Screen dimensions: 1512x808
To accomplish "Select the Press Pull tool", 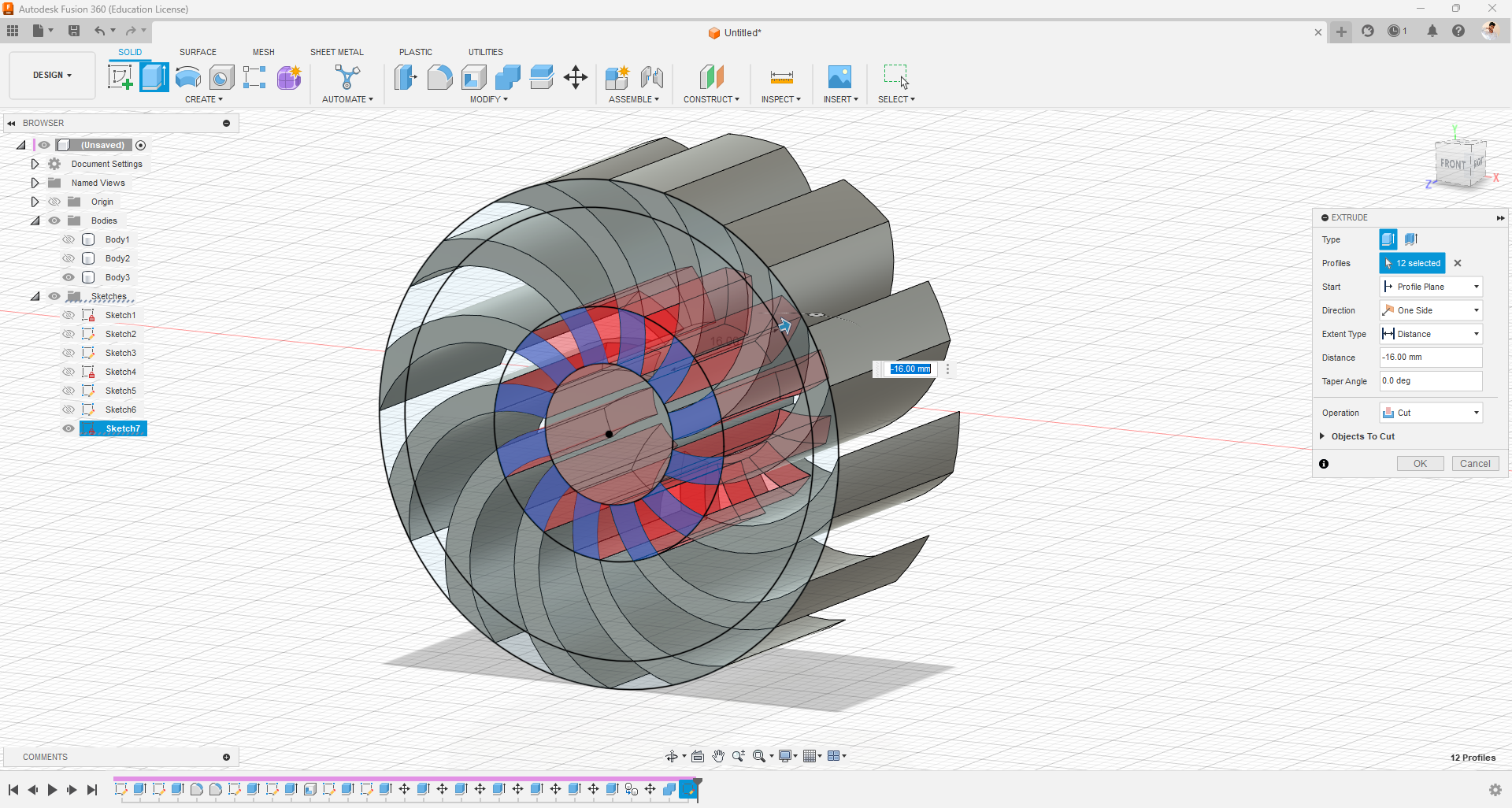I will pos(406,77).
